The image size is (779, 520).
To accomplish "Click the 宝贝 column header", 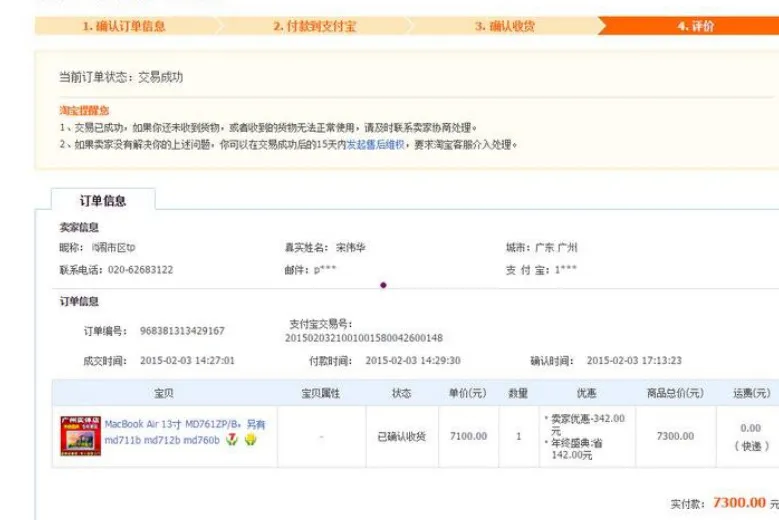I will click(164, 393).
